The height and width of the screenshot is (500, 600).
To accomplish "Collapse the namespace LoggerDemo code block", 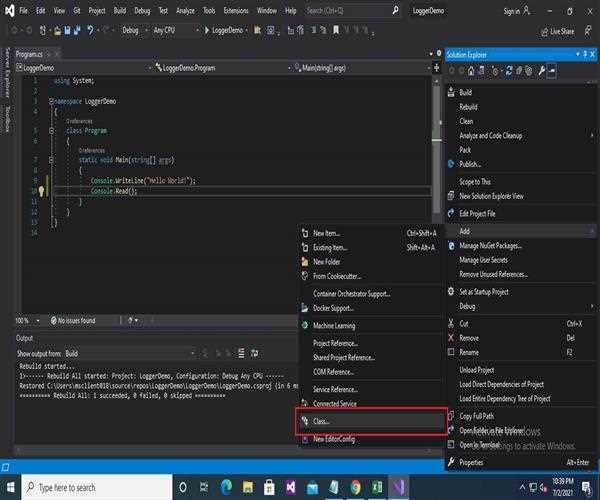I will [50, 102].
